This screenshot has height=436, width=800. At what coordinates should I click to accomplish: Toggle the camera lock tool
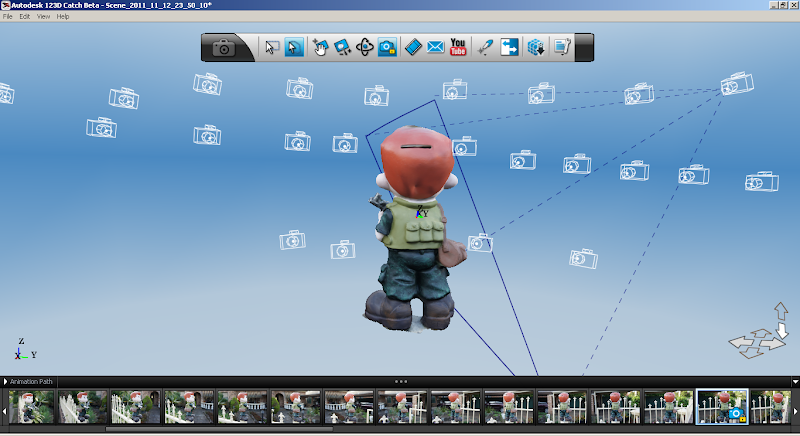(388, 47)
